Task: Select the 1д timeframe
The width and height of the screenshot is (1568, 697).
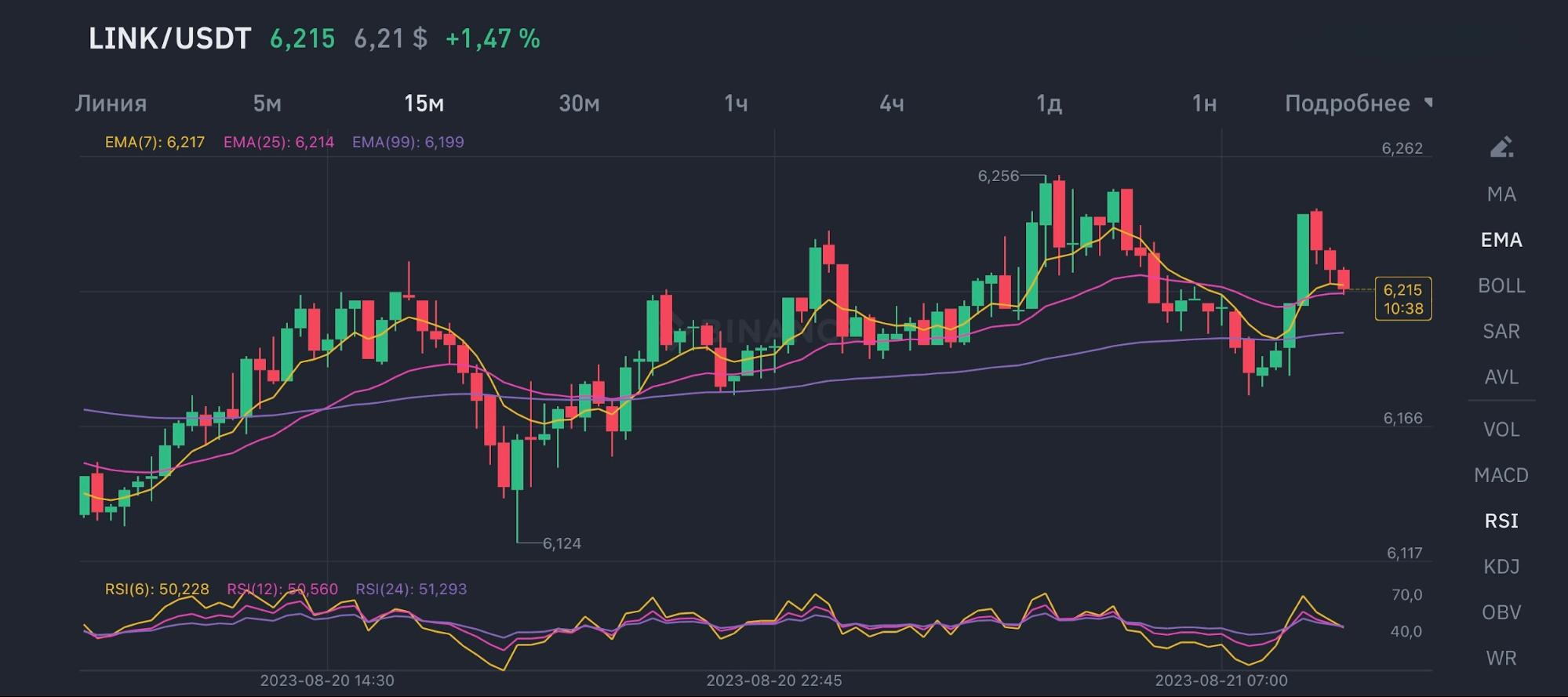Action: click(x=1049, y=103)
